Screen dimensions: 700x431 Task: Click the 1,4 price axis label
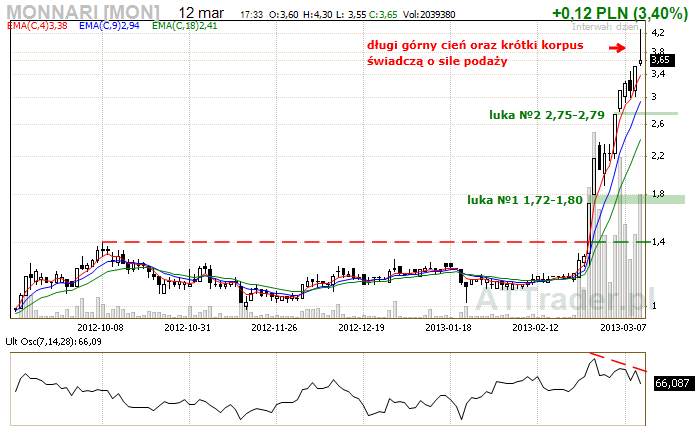click(658, 242)
